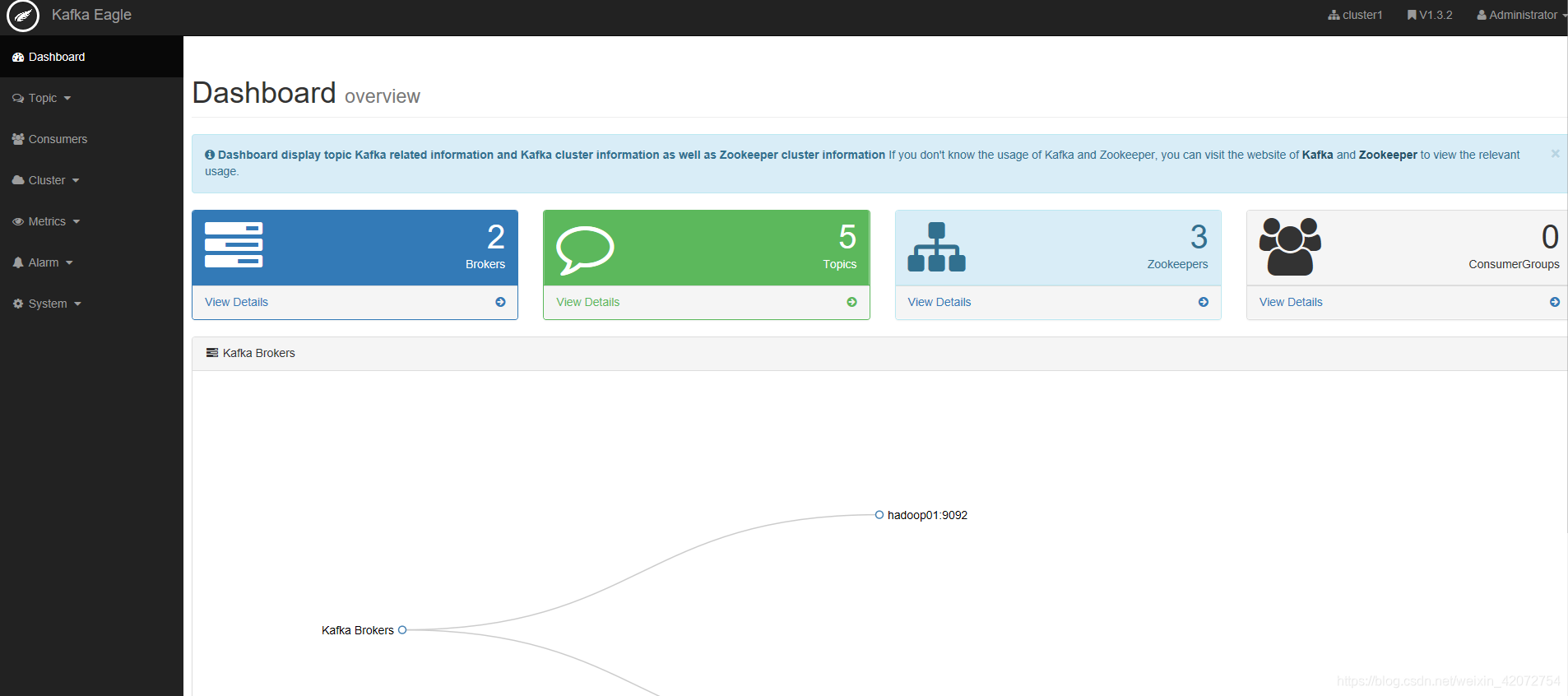
Task: Click the Kafka link in info banner
Action: point(1317,155)
